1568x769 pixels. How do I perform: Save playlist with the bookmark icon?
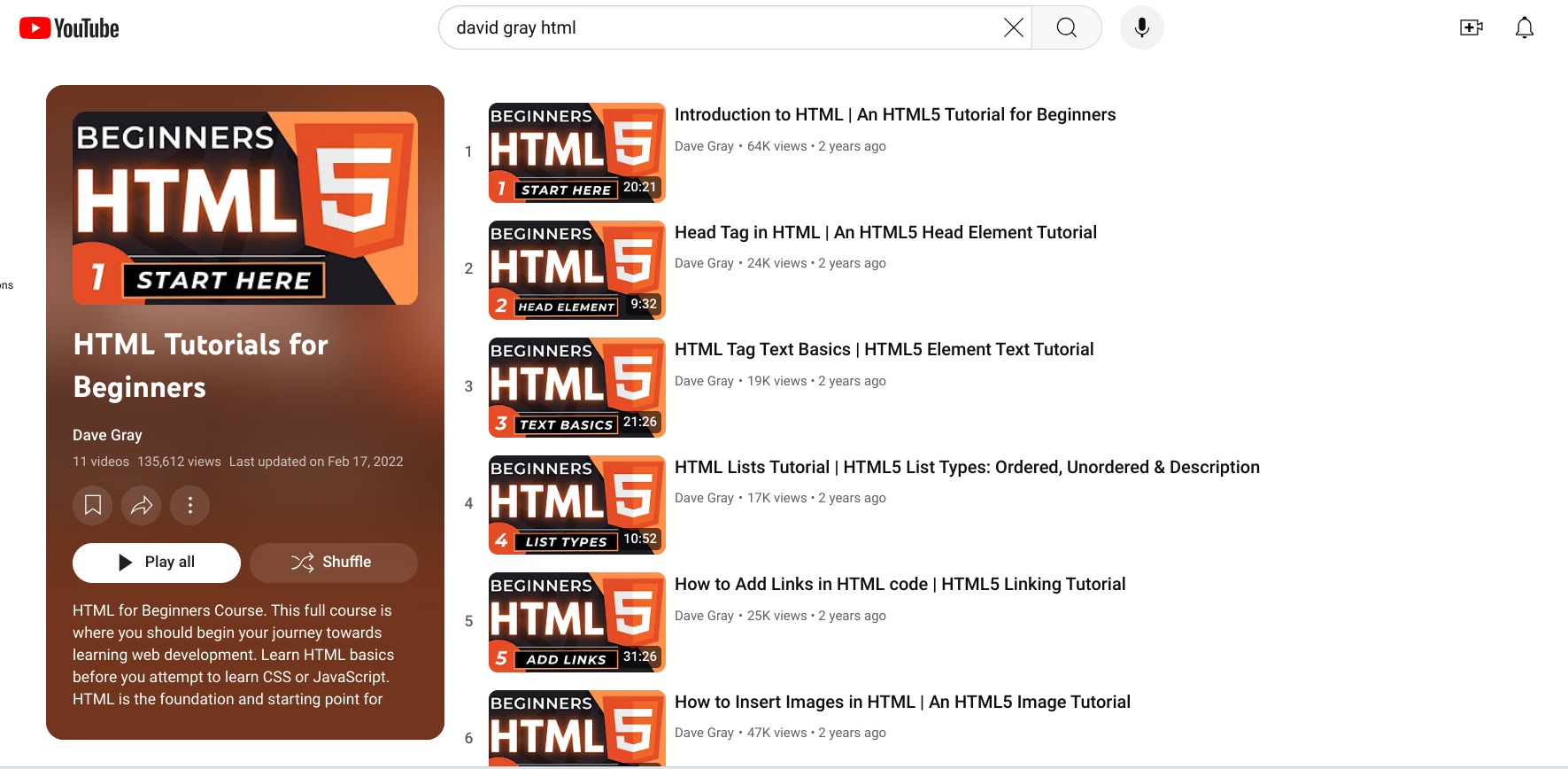click(x=93, y=505)
